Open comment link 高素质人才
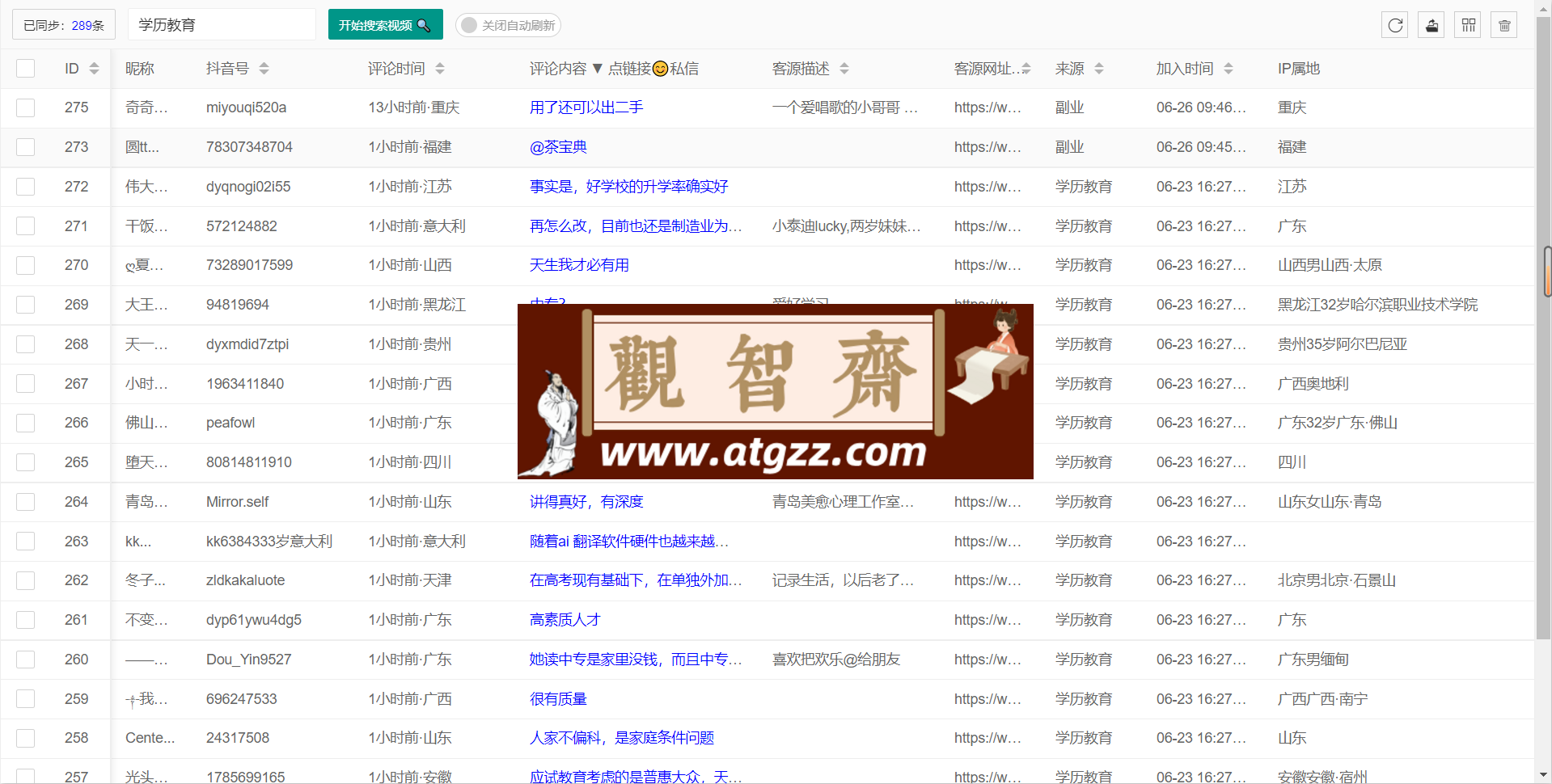The height and width of the screenshot is (784, 1552). point(565,620)
